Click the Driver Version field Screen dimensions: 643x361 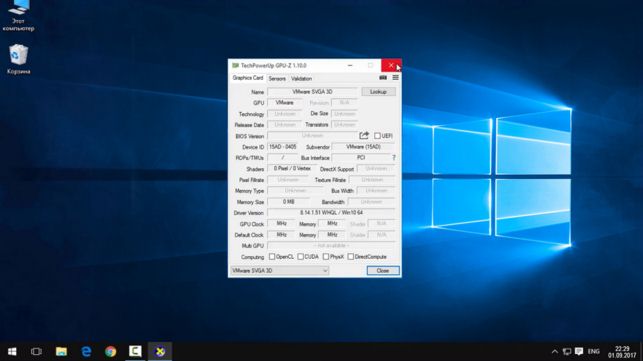tap(331, 213)
